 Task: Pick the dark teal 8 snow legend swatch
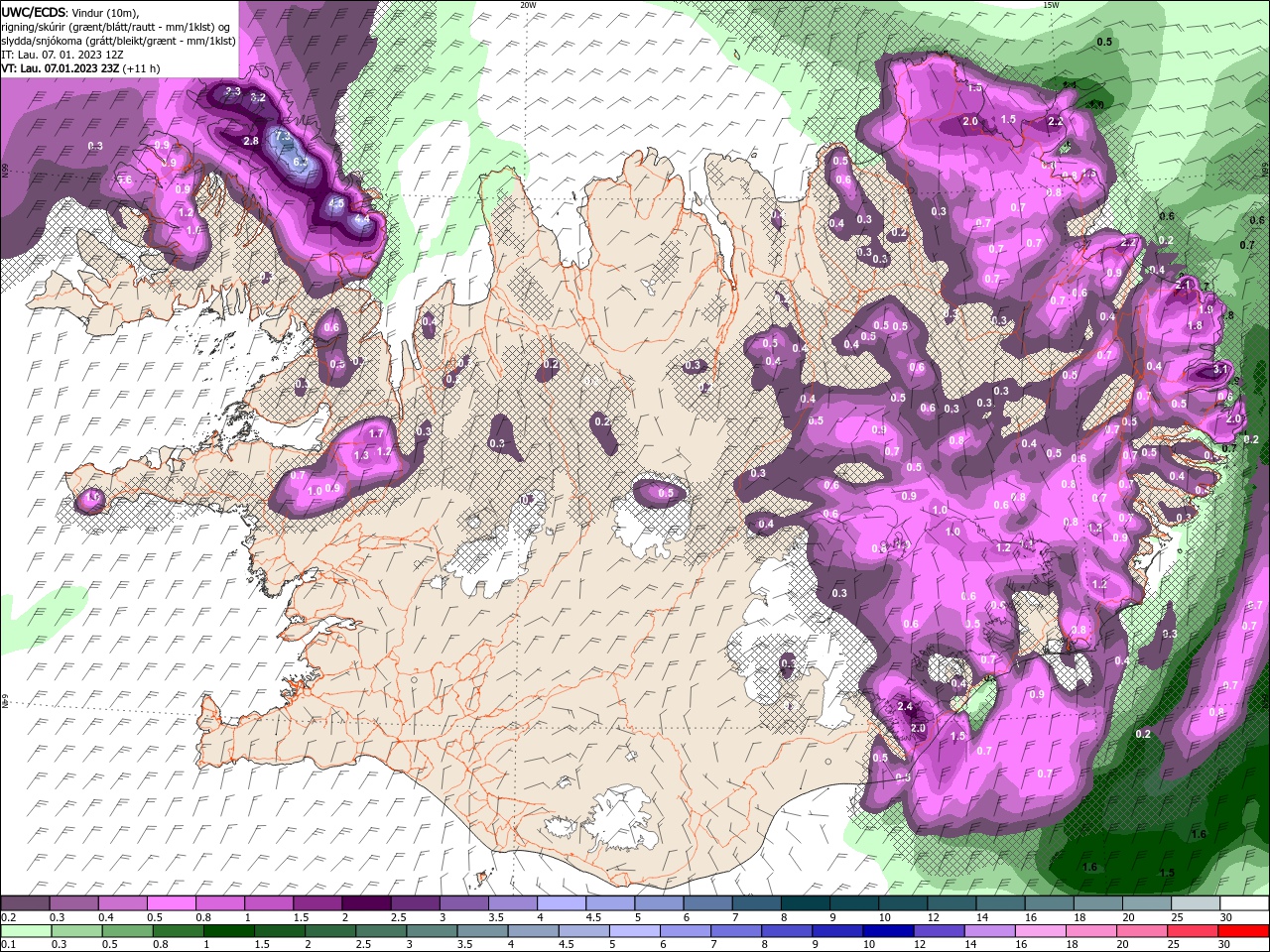pos(806,903)
